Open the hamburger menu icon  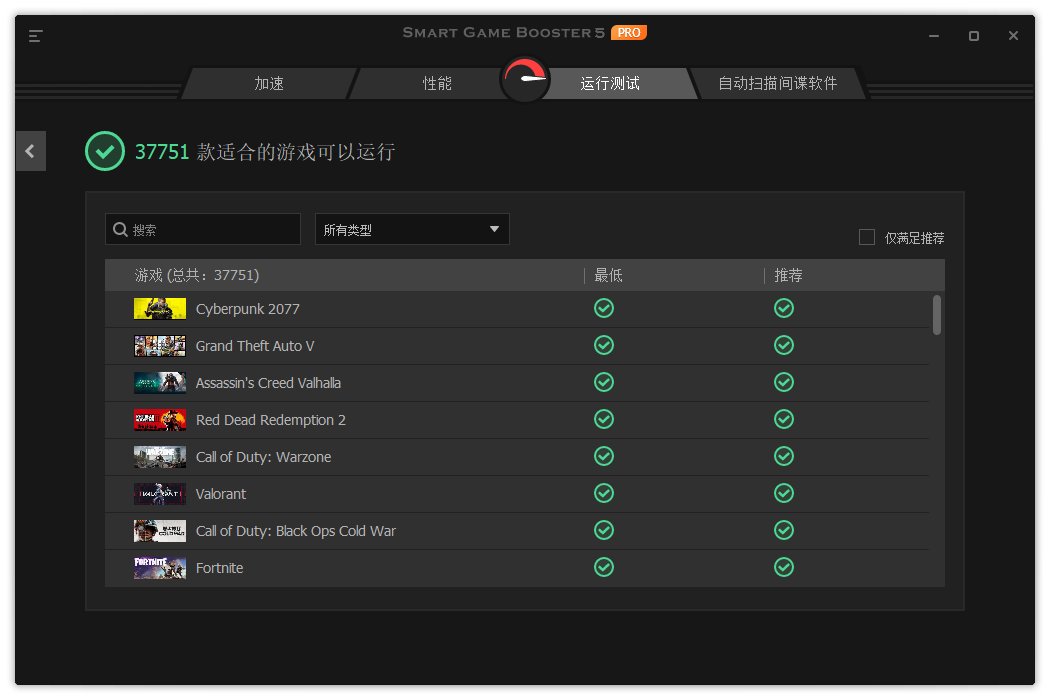pos(36,36)
